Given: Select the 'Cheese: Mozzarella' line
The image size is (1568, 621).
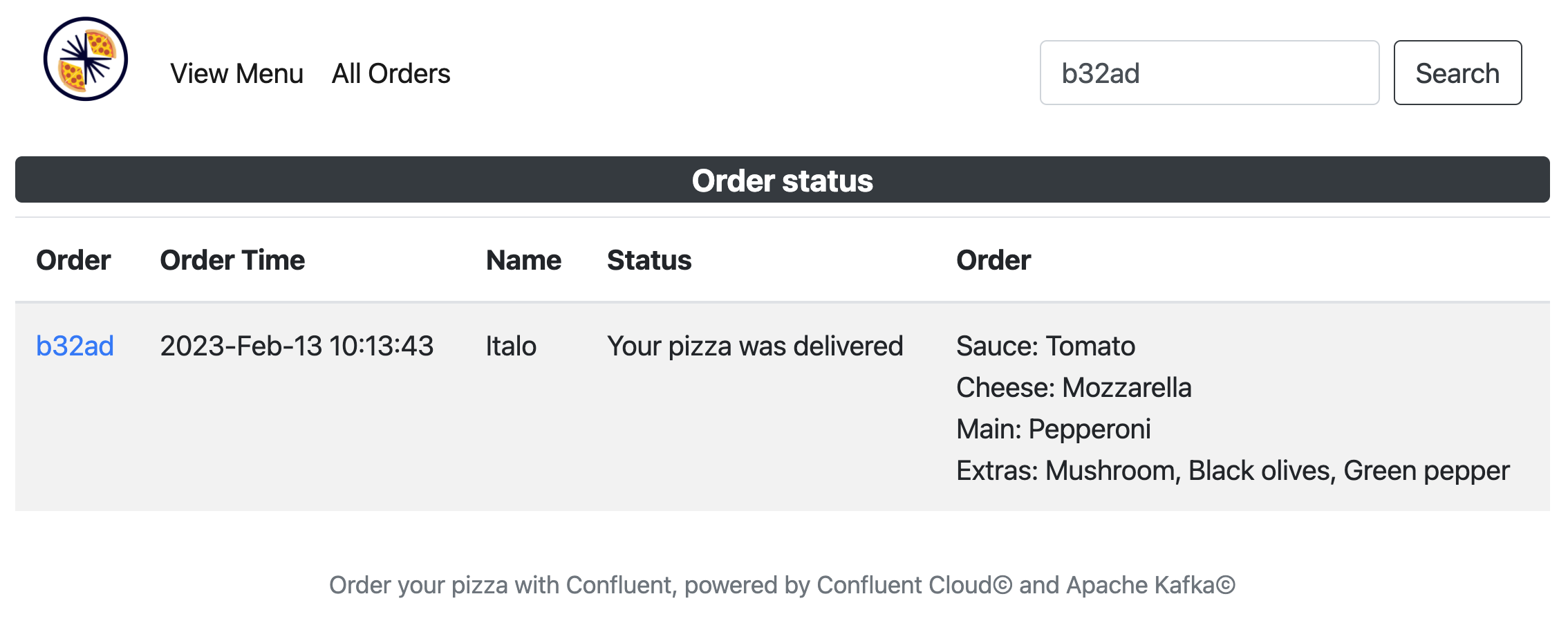Looking at the screenshot, I should [1074, 387].
